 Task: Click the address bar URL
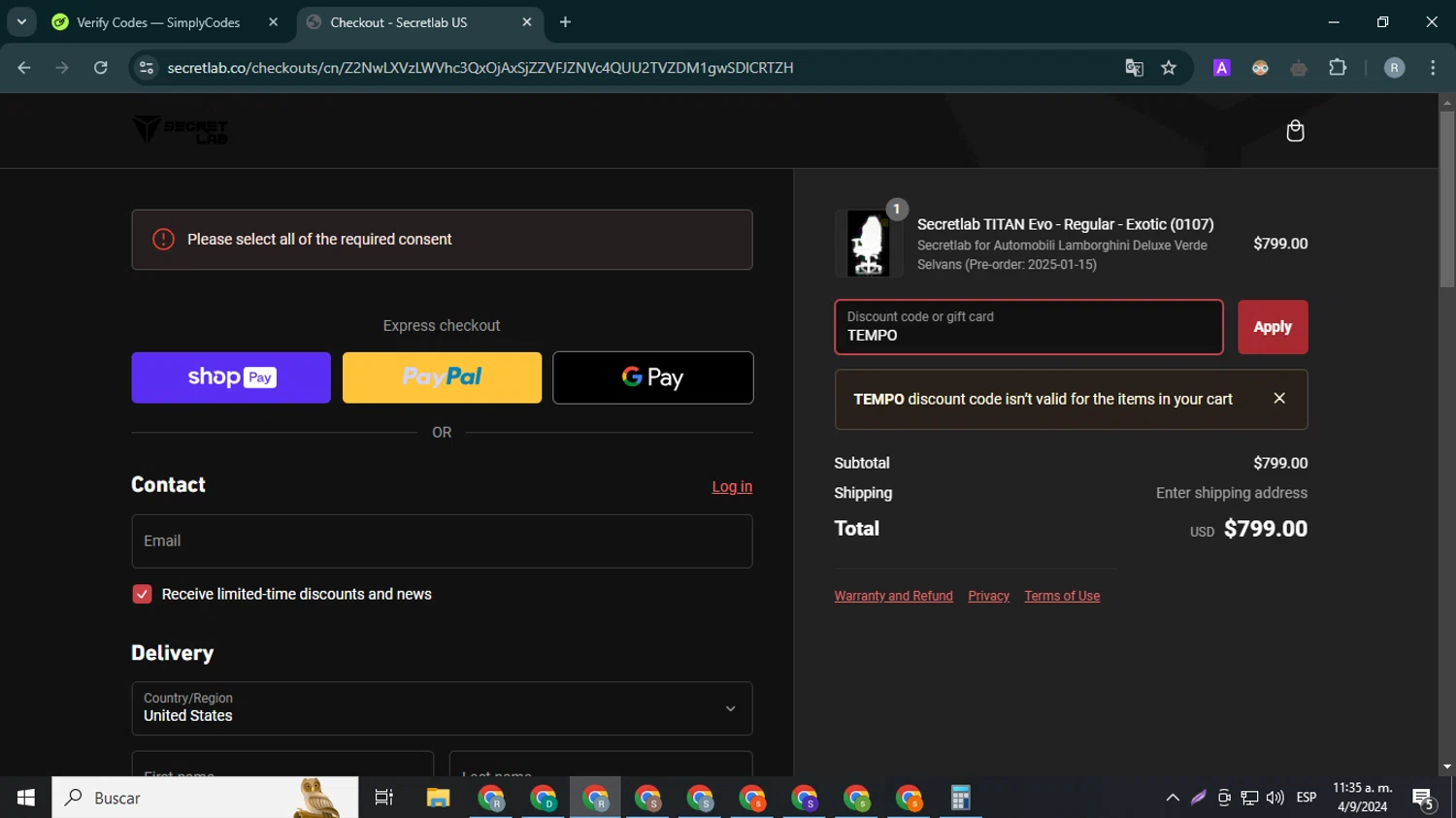tap(480, 68)
